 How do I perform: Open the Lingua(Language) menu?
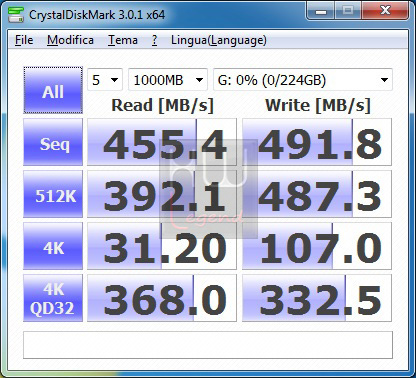[x=219, y=40]
